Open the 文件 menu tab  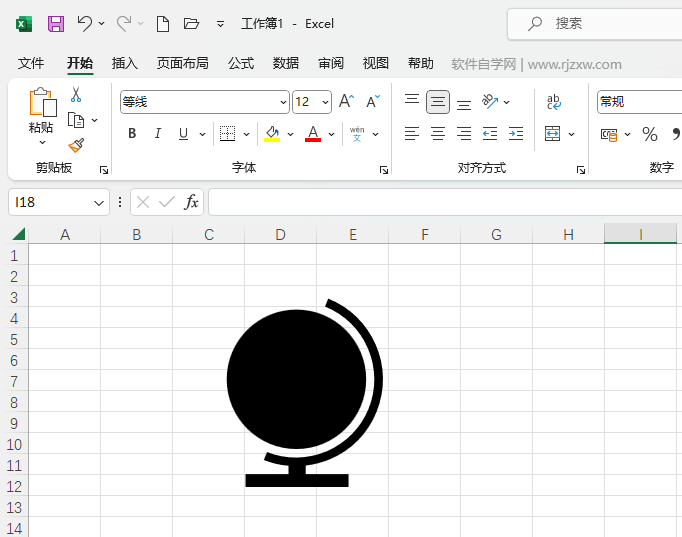pos(31,63)
